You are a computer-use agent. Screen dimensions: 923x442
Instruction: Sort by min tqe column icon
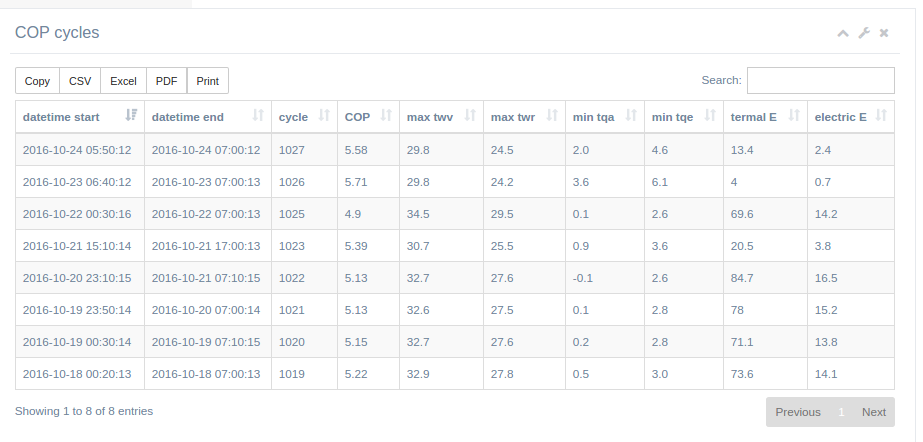710,115
